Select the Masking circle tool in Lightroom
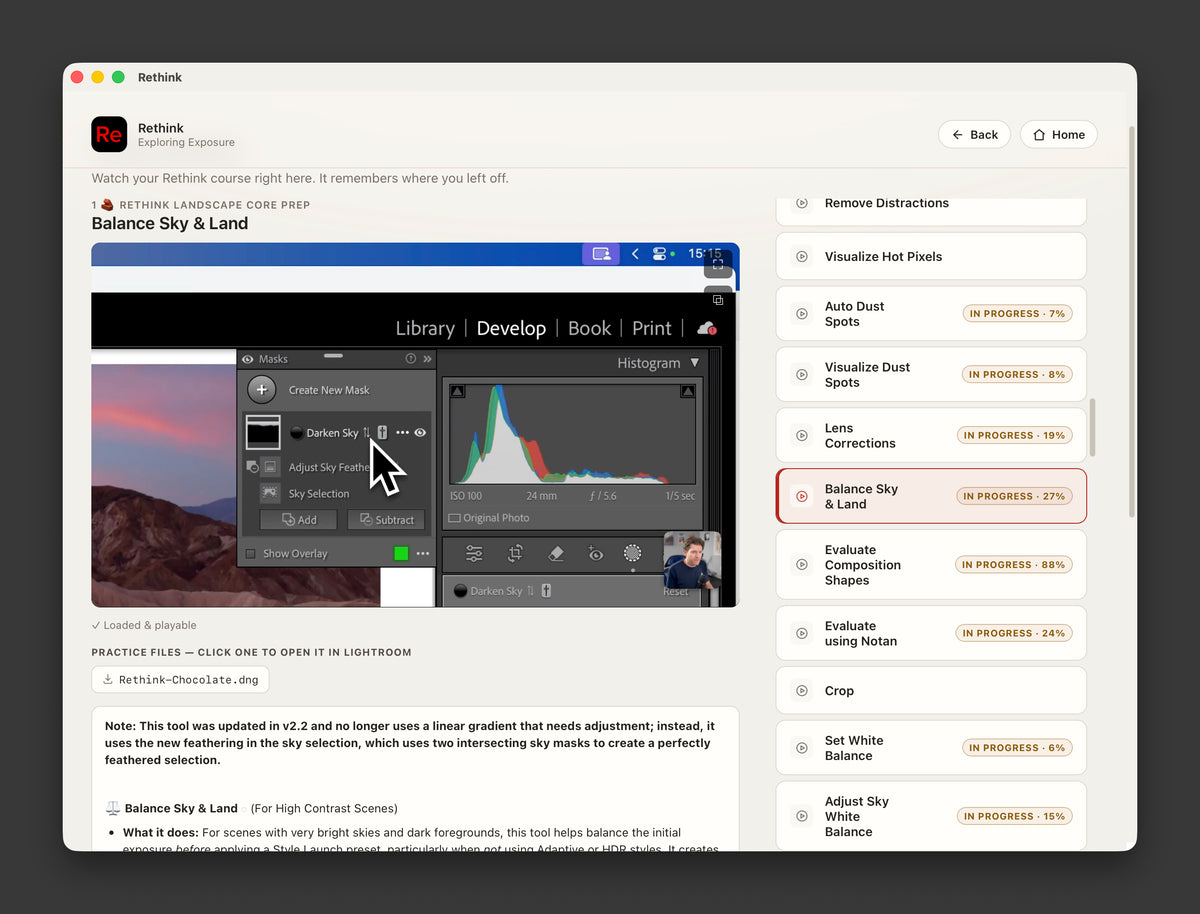Viewport: 1200px width, 914px height. click(632, 553)
